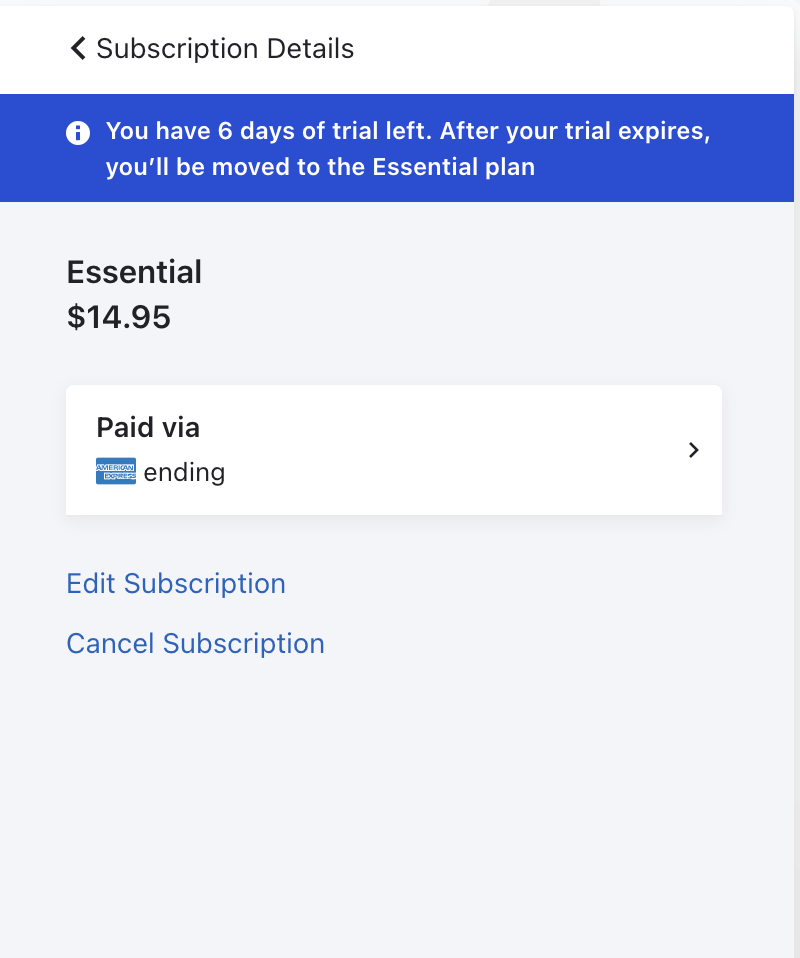Click the Subscription Details header
800x958 pixels.
pyautogui.click(x=225, y=48)
